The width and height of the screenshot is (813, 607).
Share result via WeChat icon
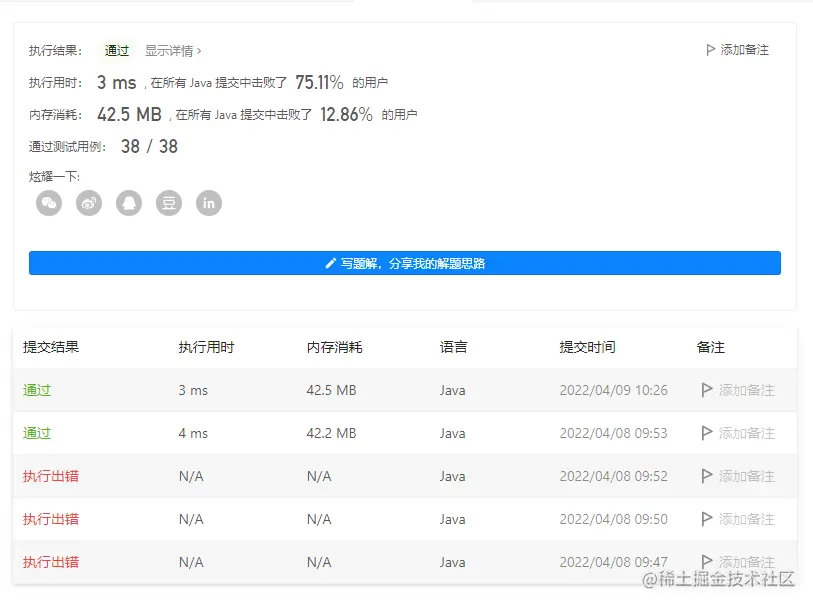tap(49, 203)
